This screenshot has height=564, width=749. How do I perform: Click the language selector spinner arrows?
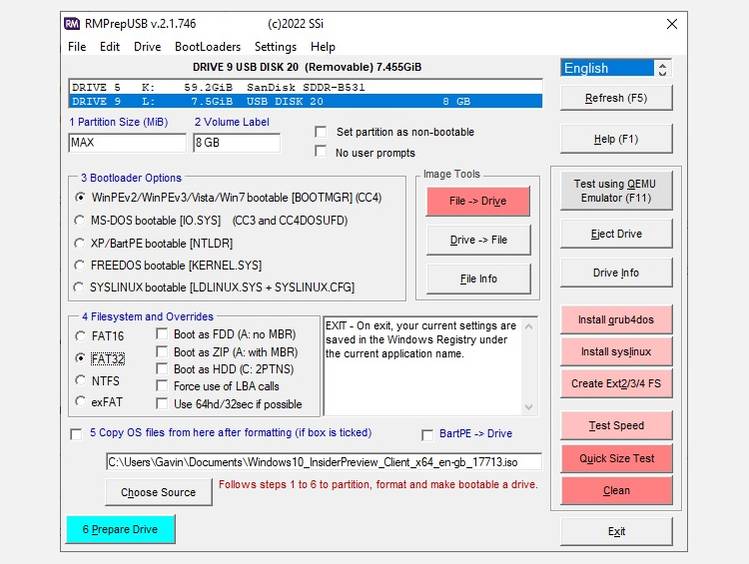tap(662, 68)
